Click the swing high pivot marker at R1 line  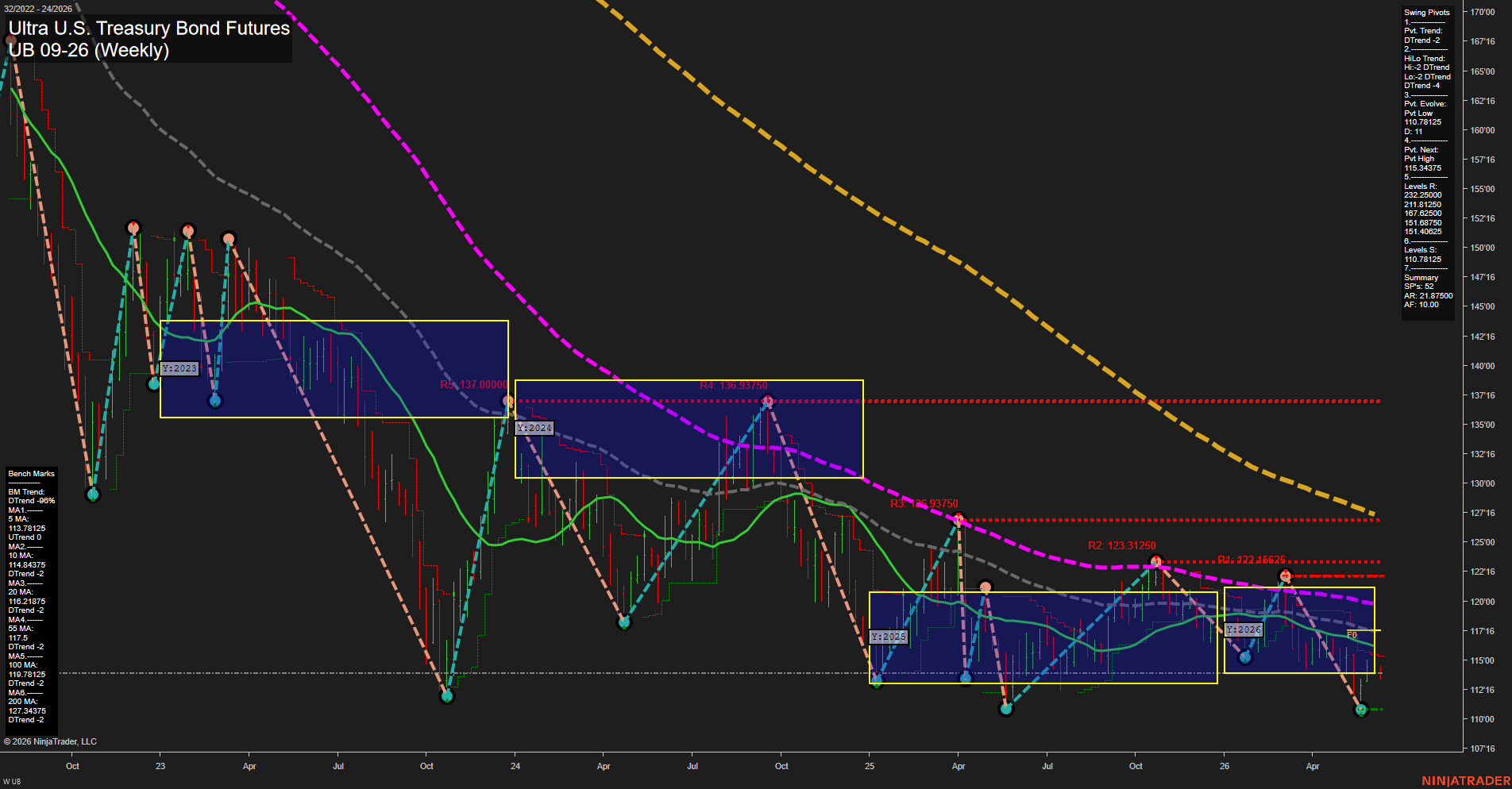[x=1285, y=575]
